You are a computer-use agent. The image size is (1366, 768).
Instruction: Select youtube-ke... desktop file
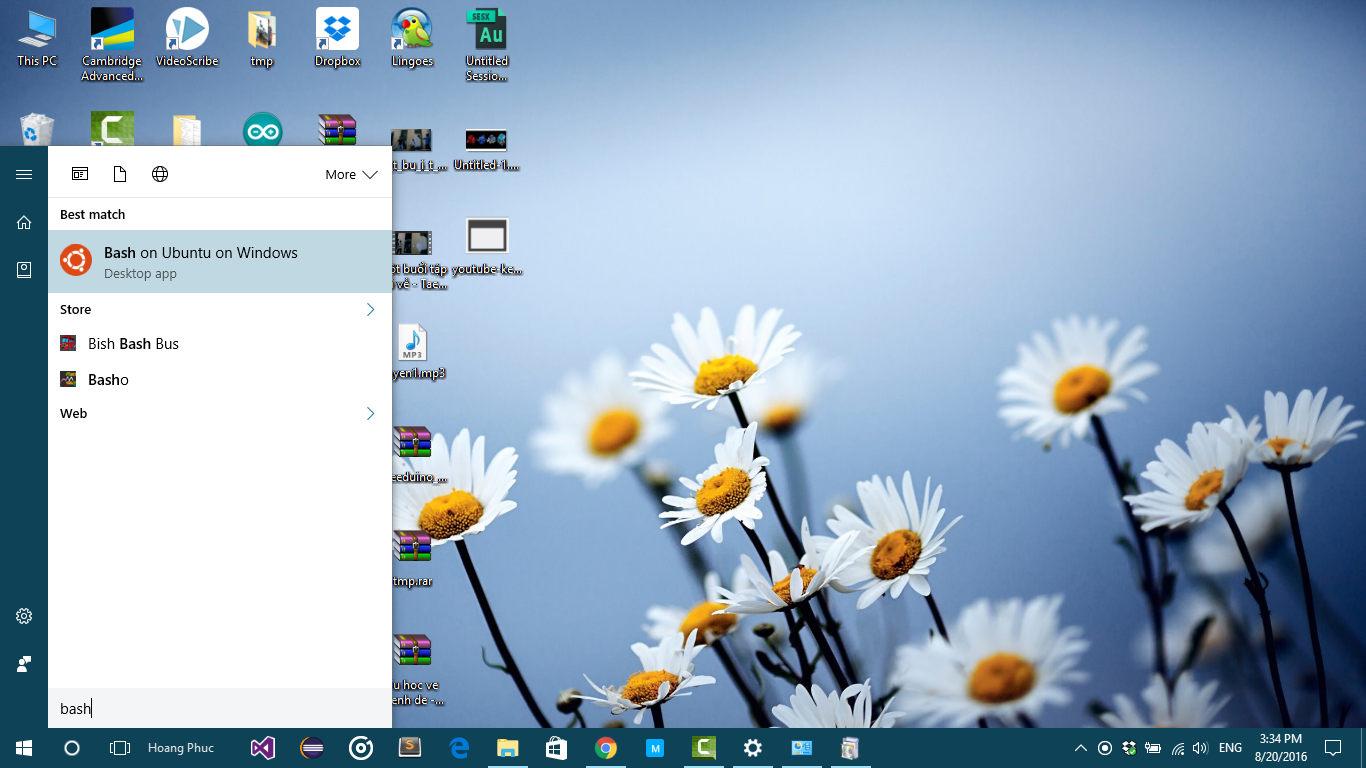tap(487, 247)
